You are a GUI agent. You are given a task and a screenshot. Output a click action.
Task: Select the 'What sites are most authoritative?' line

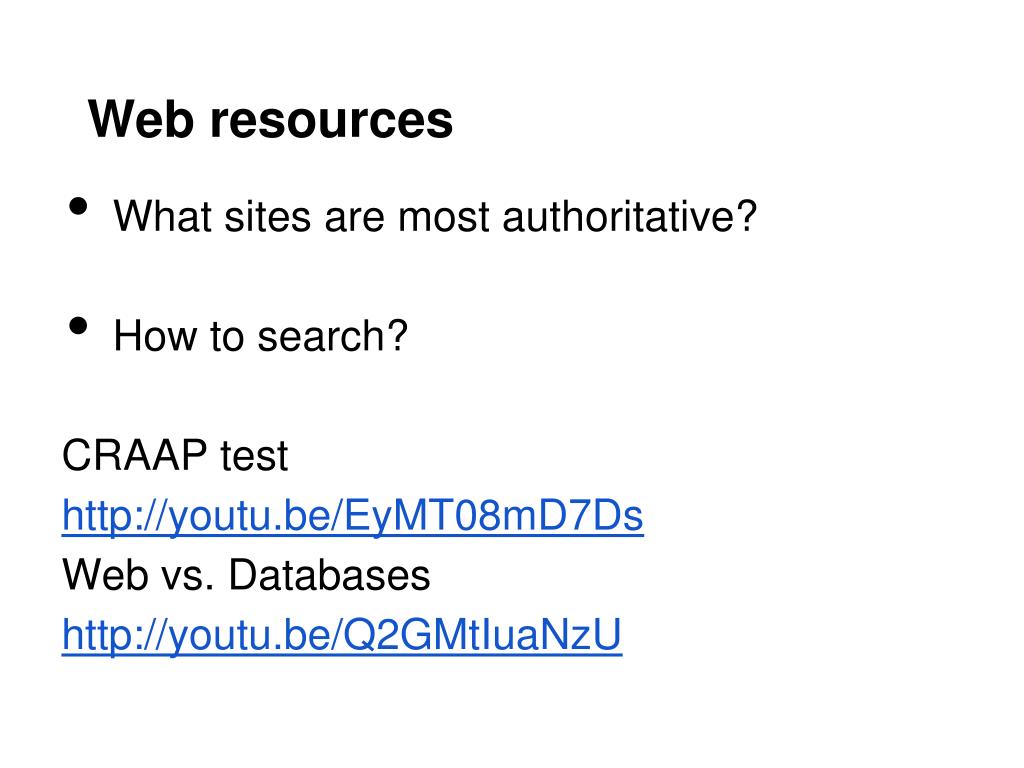435,216
